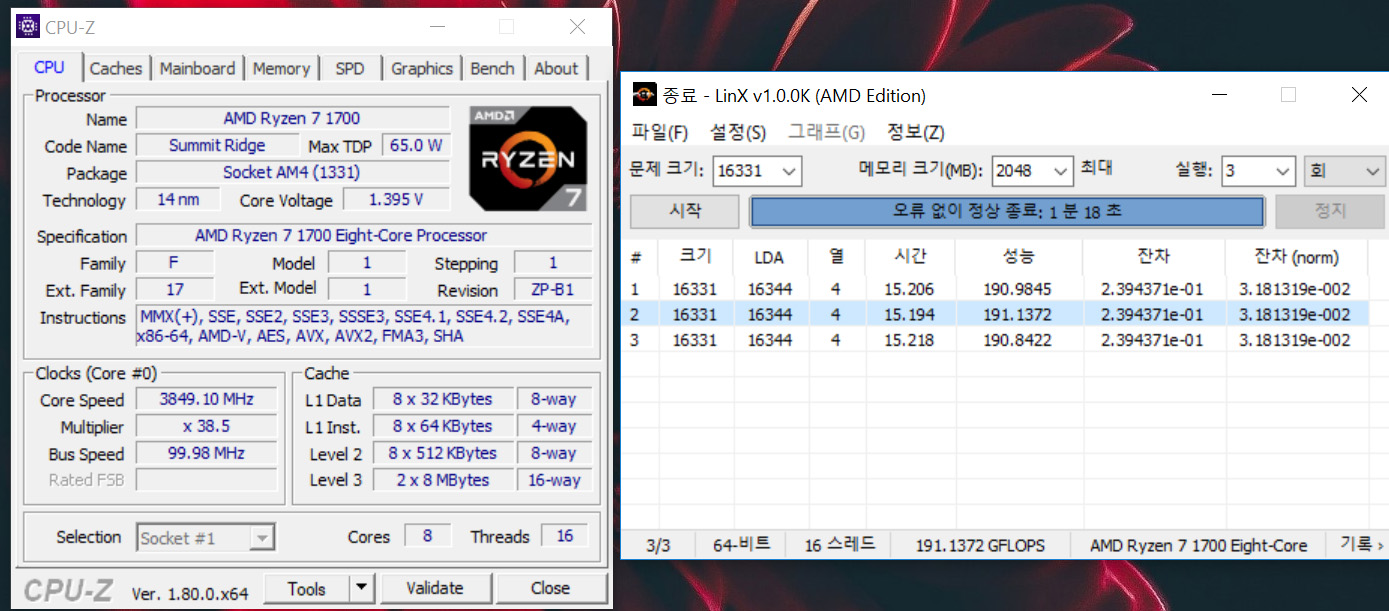Click the Socket AM4 (1331) package field
The height and width of the screenshot is (611, 1389).
coord(292,173)
